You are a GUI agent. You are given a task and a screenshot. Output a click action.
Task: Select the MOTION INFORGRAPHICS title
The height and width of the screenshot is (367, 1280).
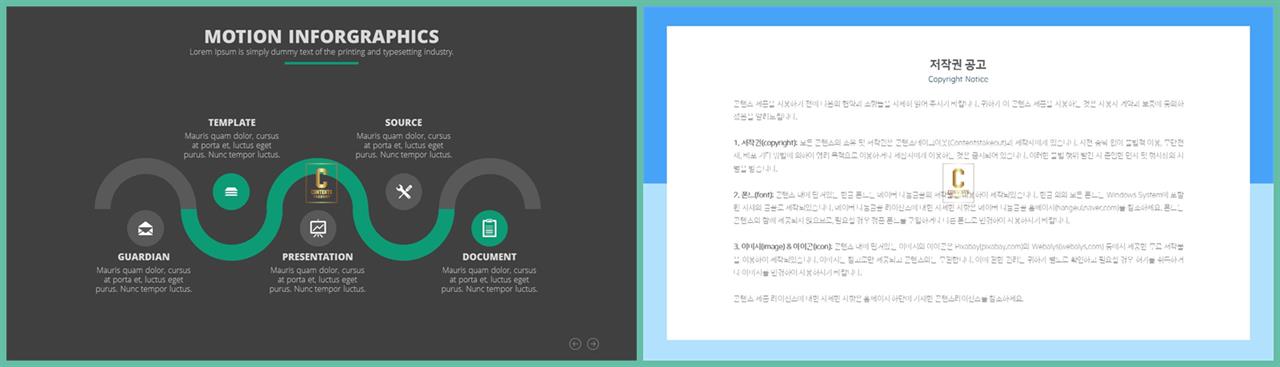tap(321, 37)
